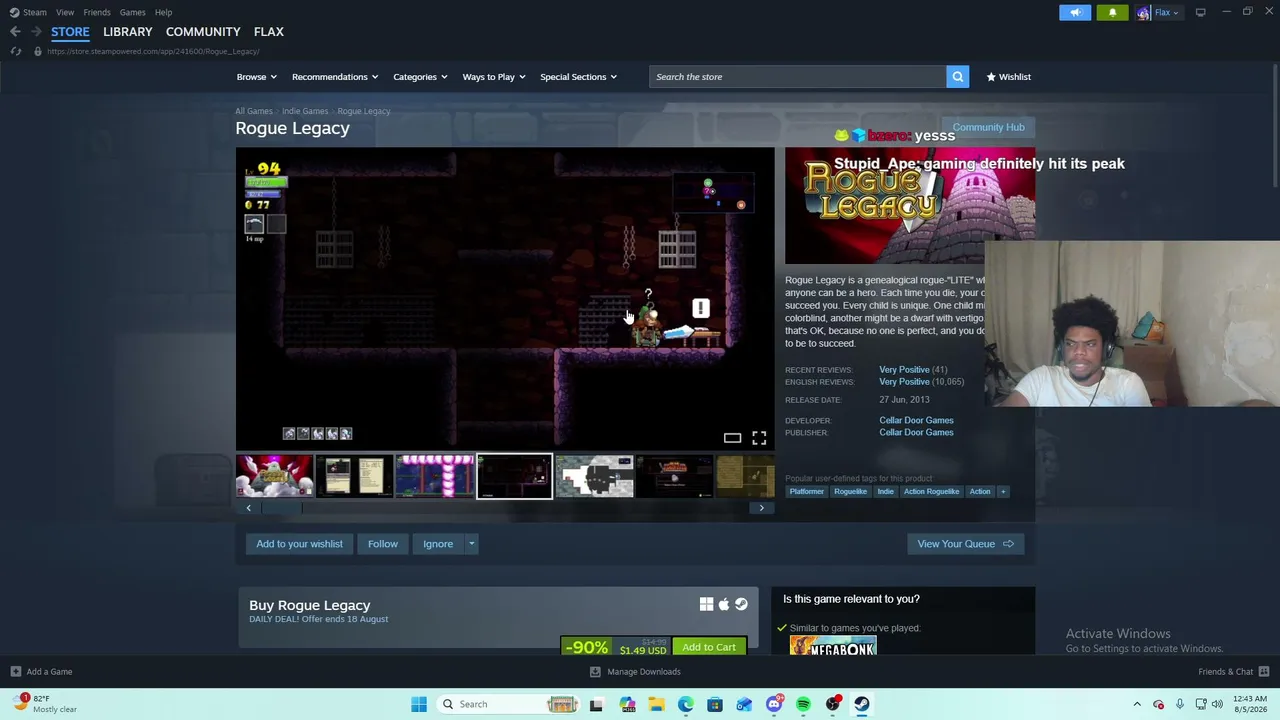Open the Games menu
The height and width of the screenshot is (720, 1280).
tap(132, 12)
